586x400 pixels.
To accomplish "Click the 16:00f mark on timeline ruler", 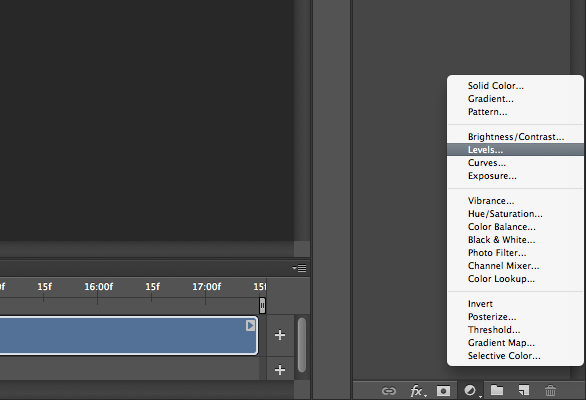I will click(98, 287).
